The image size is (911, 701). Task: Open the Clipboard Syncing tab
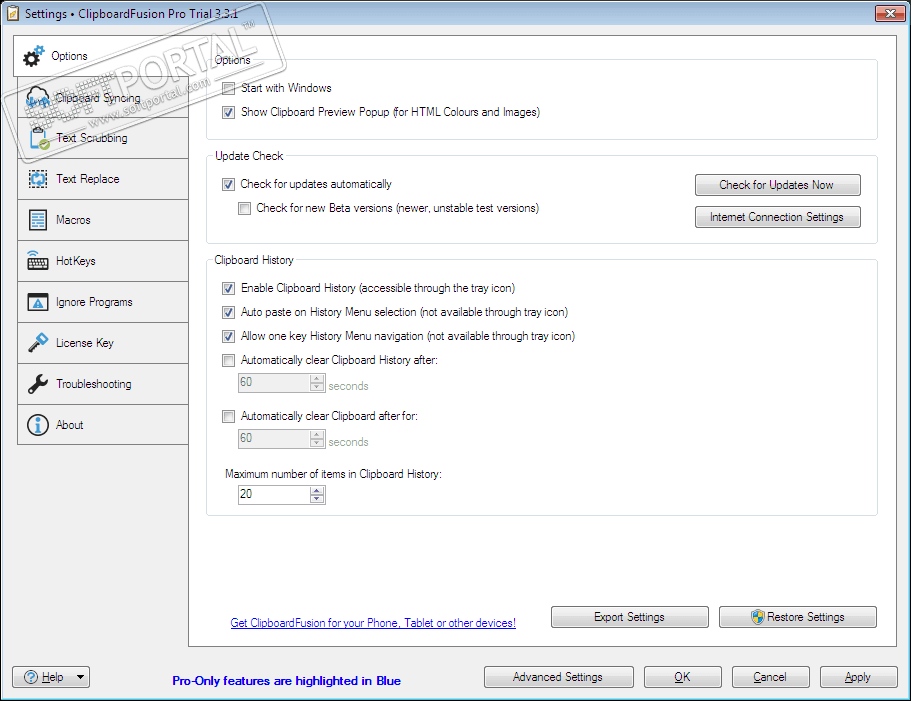pyautogui.click(x=103, y=98)
